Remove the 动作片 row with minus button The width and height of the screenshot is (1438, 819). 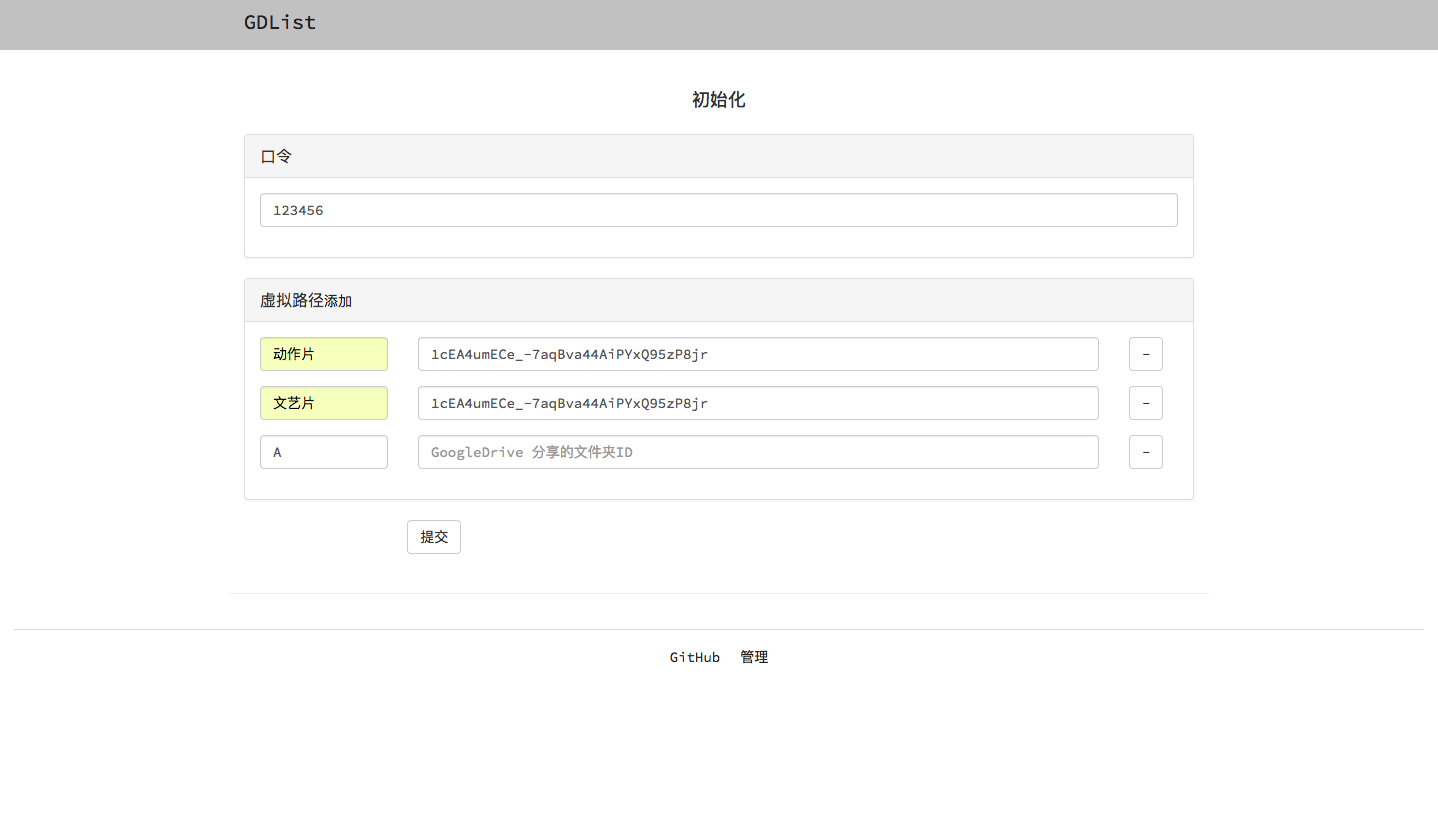pyautogui.click(x=1146, y=354)
